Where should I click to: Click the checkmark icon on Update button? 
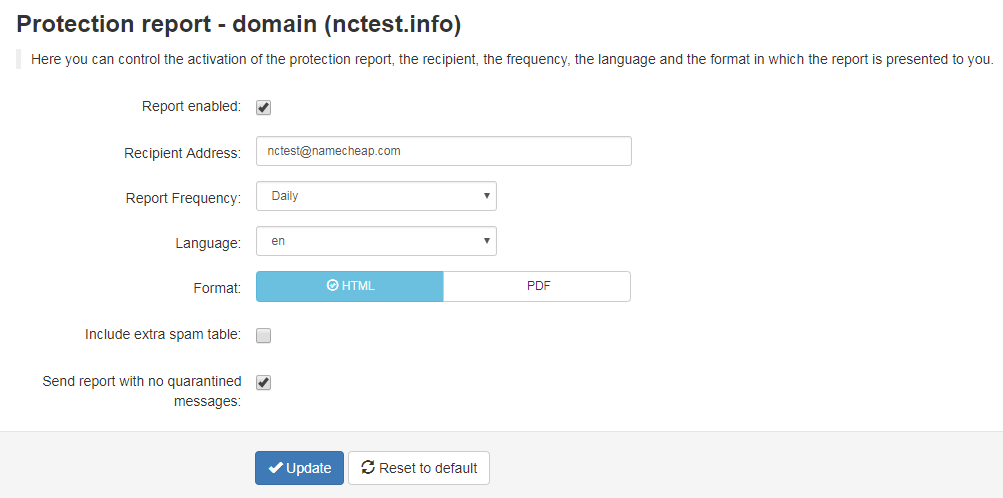276,468
